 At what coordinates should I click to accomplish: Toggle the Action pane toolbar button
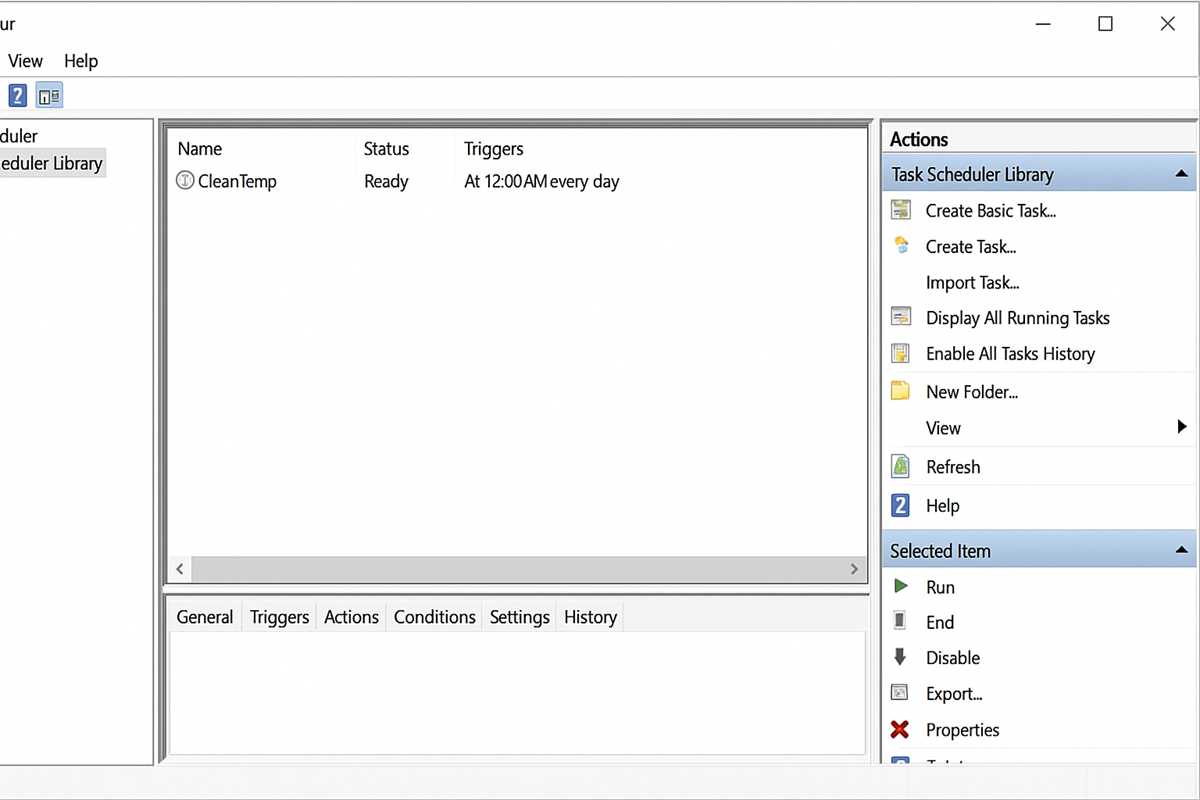pyautogui.click(x=49, y=96)
